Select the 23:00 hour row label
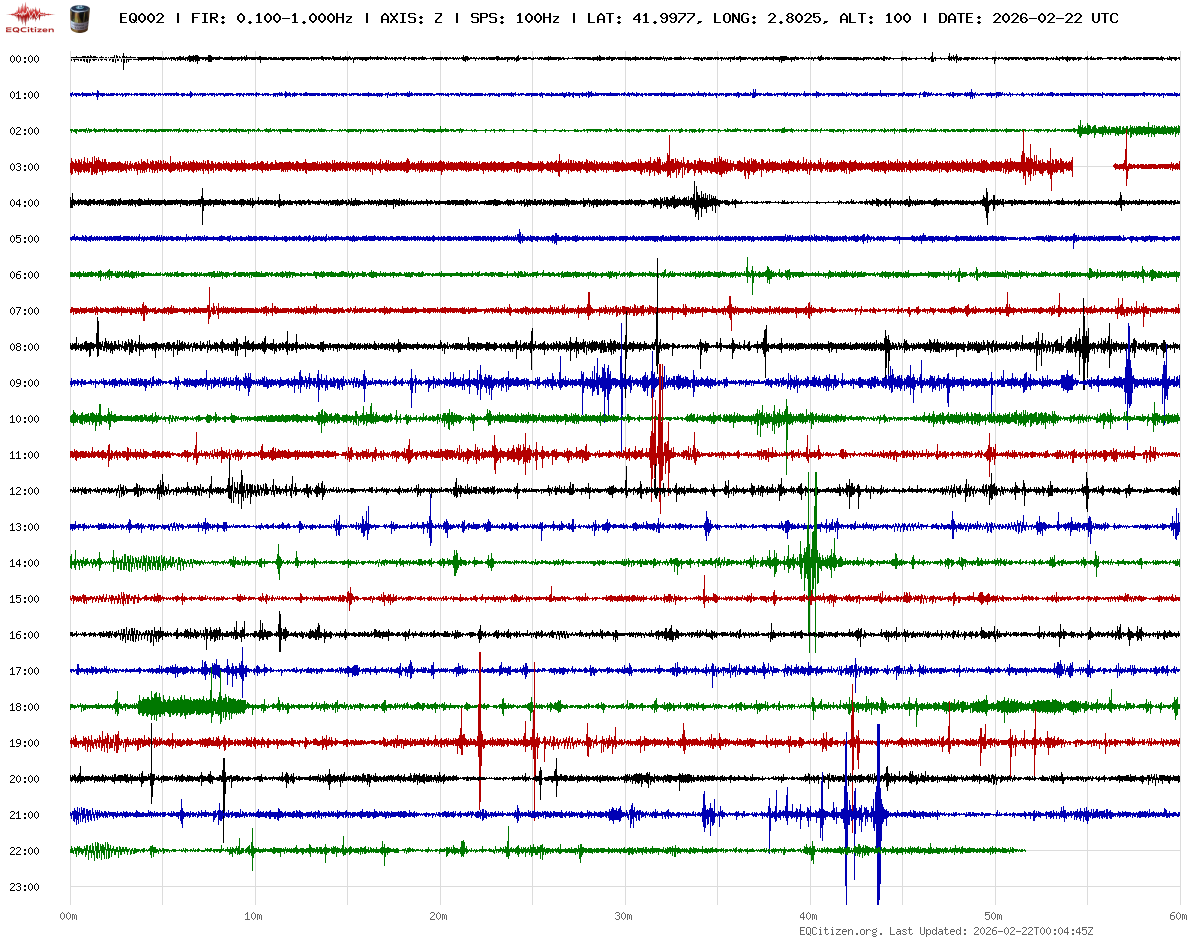The height and width of the screenshot is (940, 1200). coord(24,887)
